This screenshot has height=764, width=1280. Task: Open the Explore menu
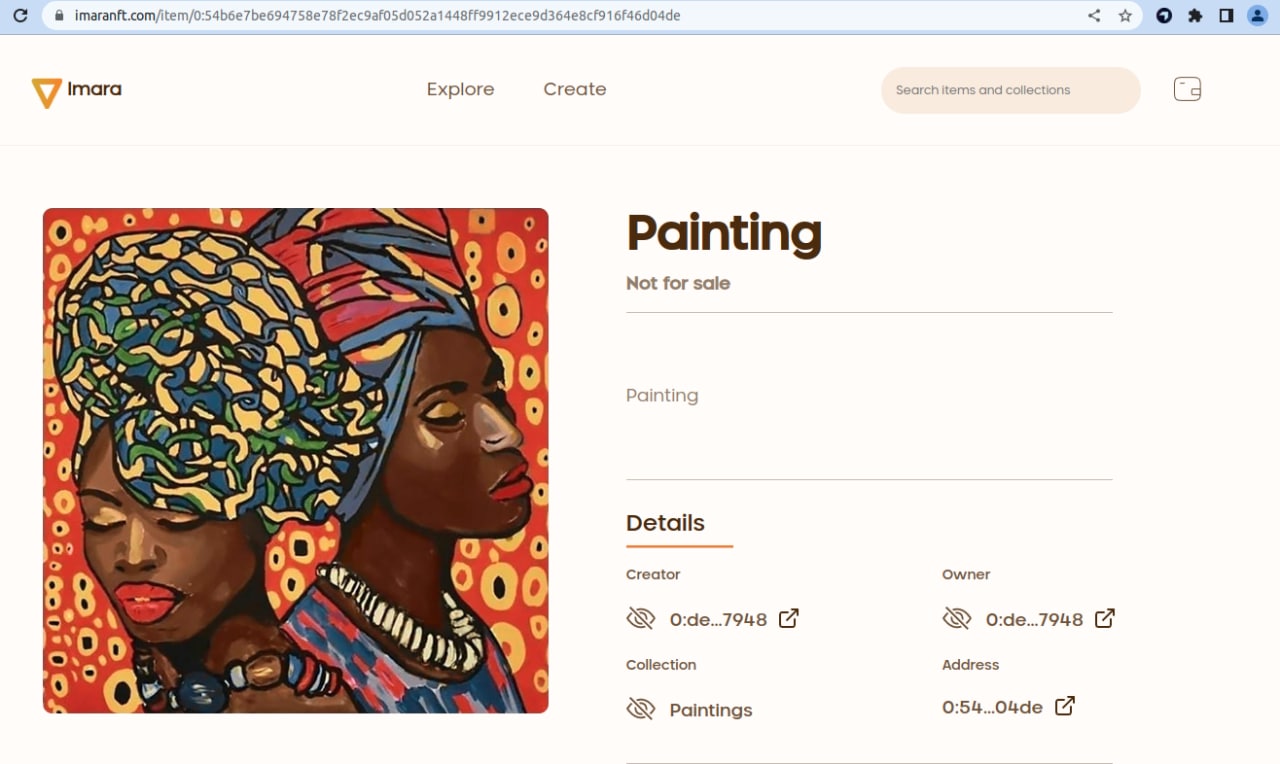point(460,89)
